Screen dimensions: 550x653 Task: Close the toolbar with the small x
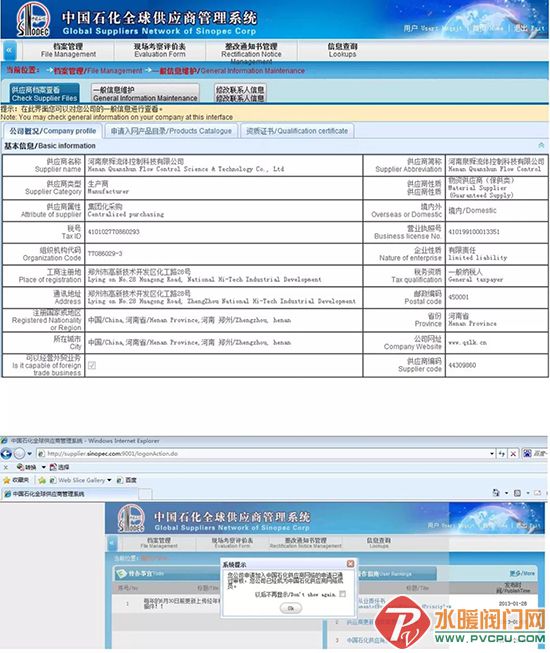point(5,467)
